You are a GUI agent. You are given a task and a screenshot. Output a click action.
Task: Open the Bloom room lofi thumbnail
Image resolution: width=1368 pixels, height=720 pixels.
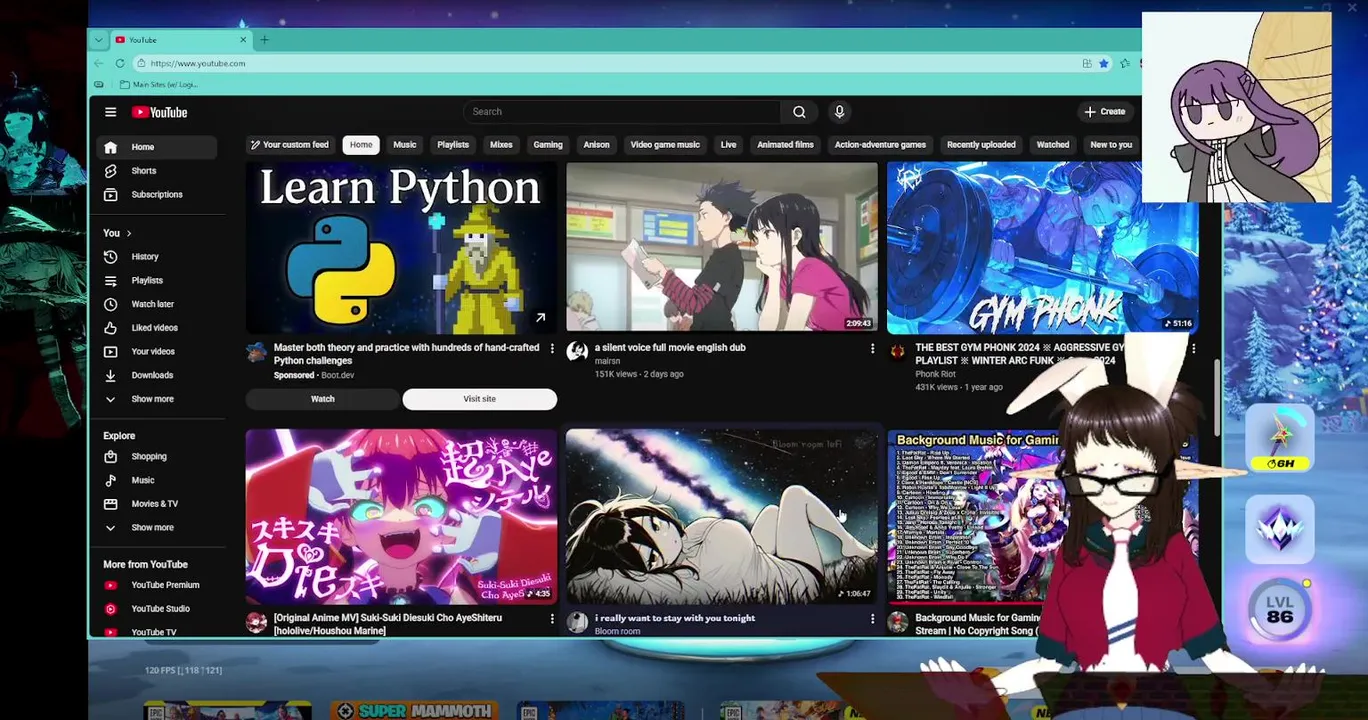click(722, 517)
